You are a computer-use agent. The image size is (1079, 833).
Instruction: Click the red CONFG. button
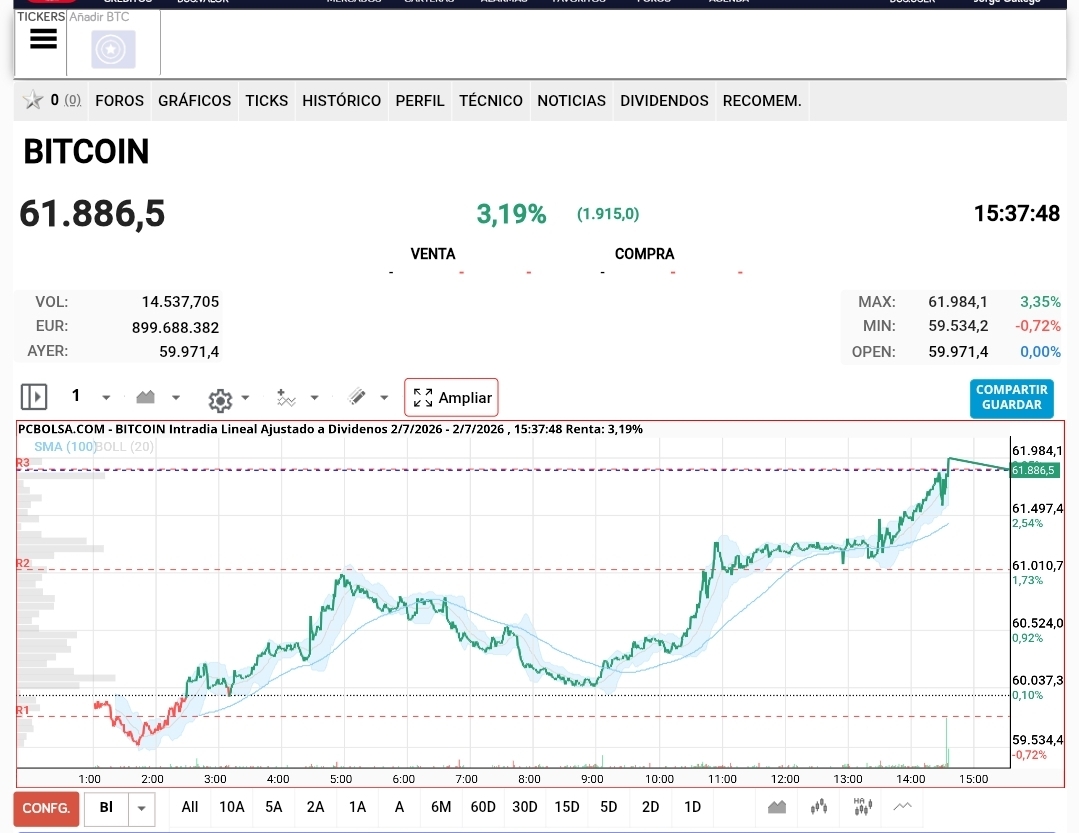[x=46, y=808]
